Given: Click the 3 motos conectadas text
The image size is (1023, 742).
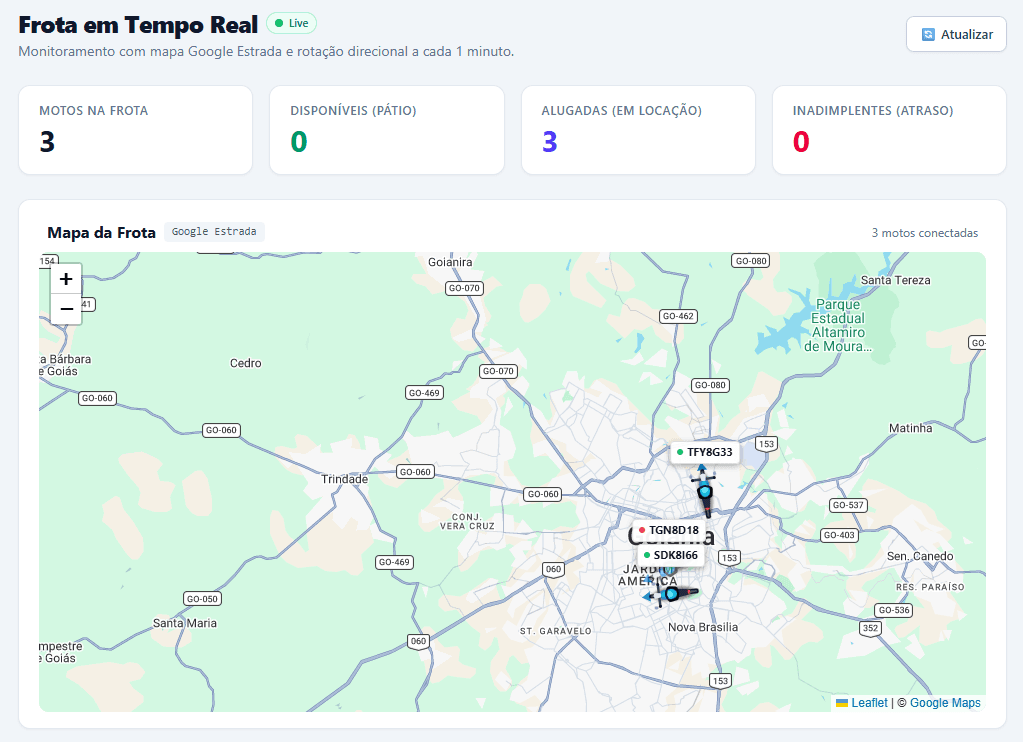Looking at the screenshot, I should pos(924,233).
